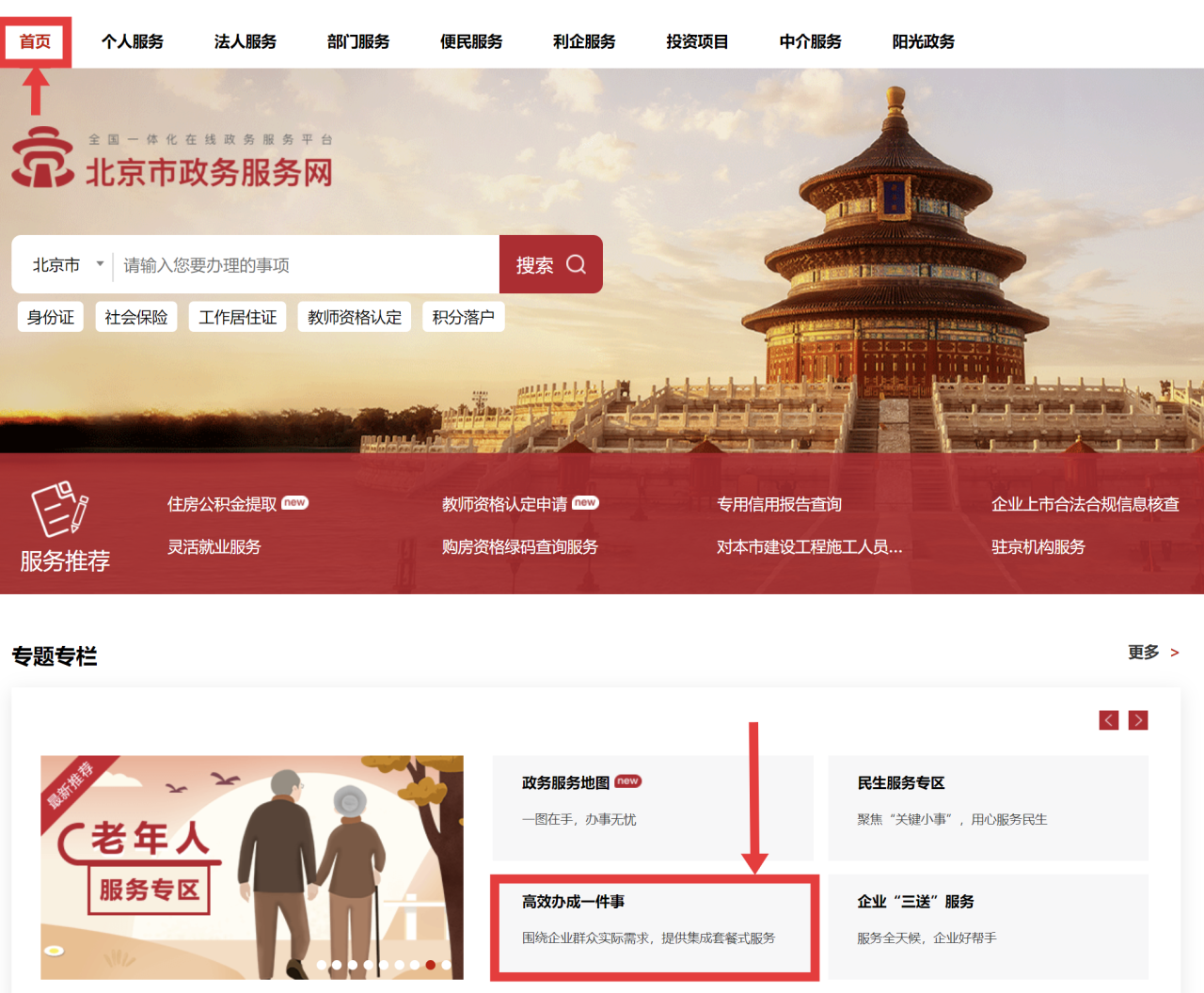Click the 服务推荐 document icon
The width and height of the screenshot is (1204, 993).
pyautogui.click(x=59, y=509)
